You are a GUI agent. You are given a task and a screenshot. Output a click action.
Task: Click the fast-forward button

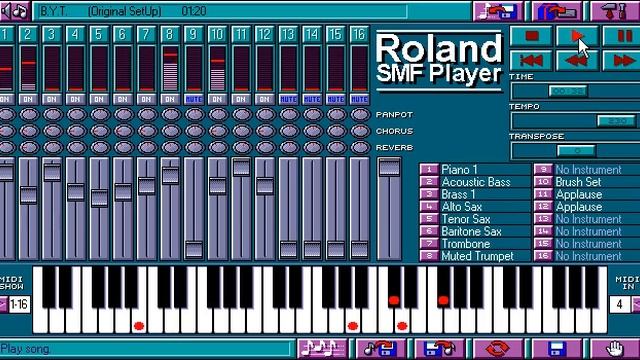623,61
